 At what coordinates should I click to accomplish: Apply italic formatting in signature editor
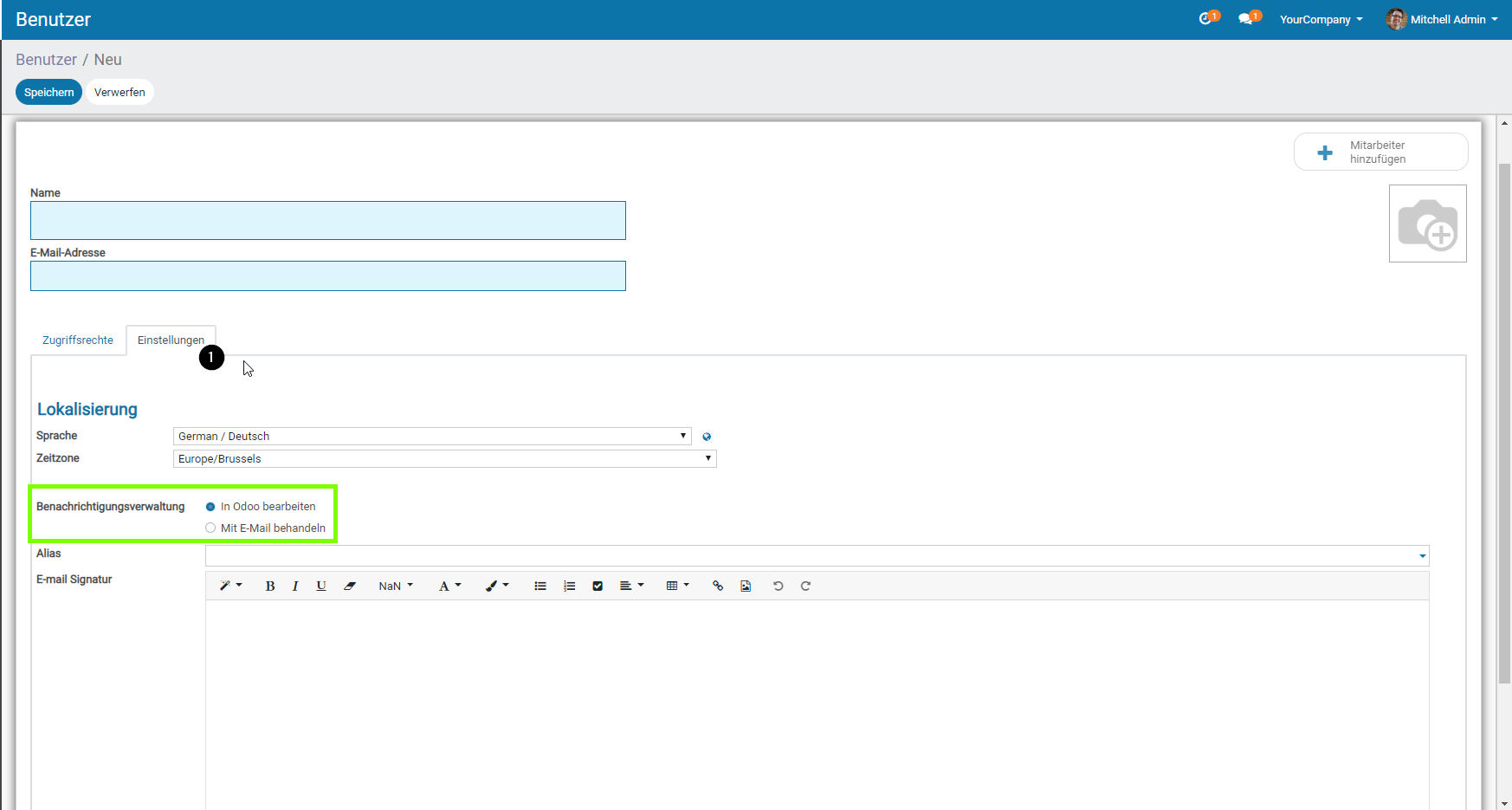[295, 586]
